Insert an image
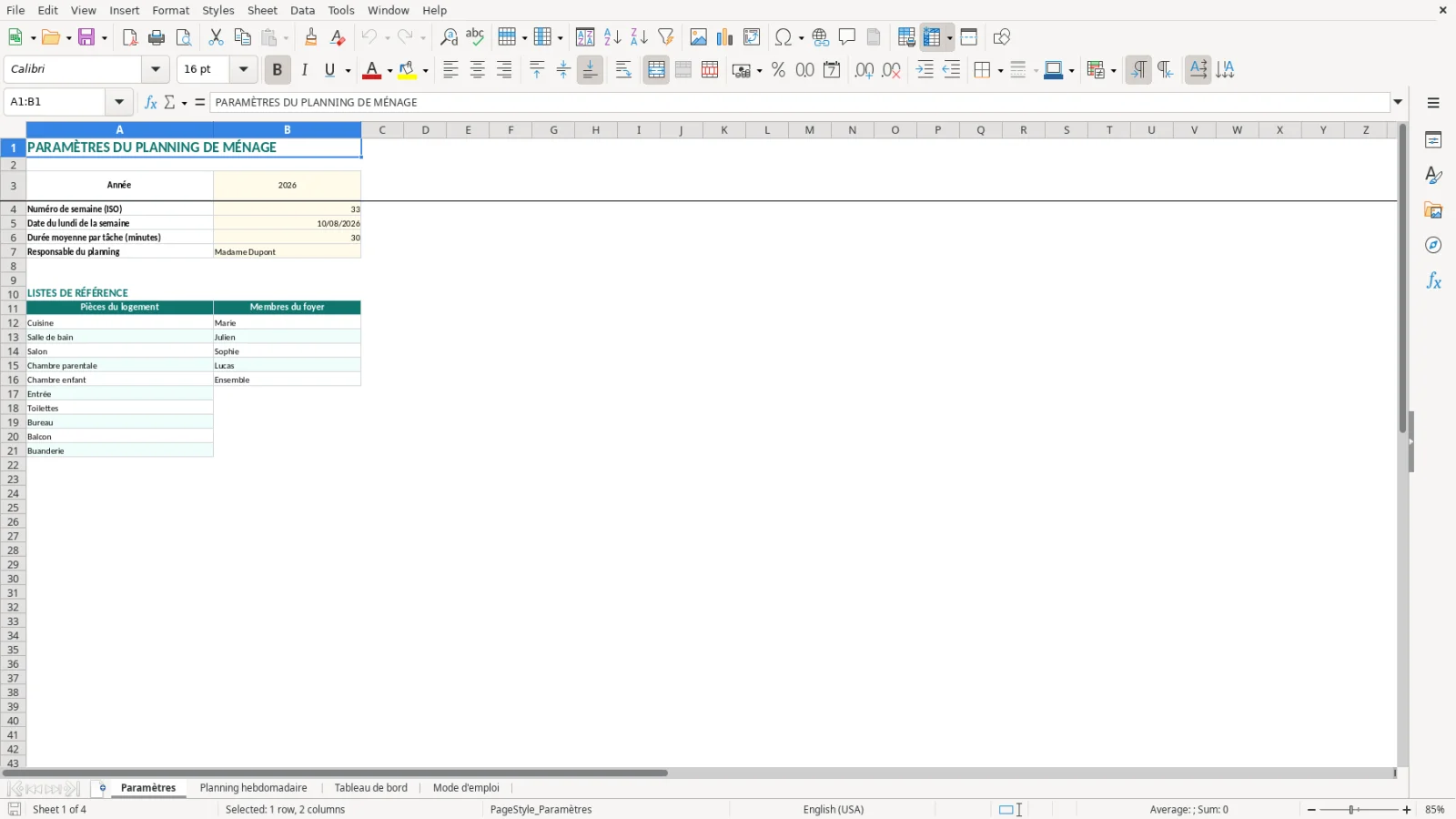This screenshot has width=1456, height=819. [x=698, y=37]
